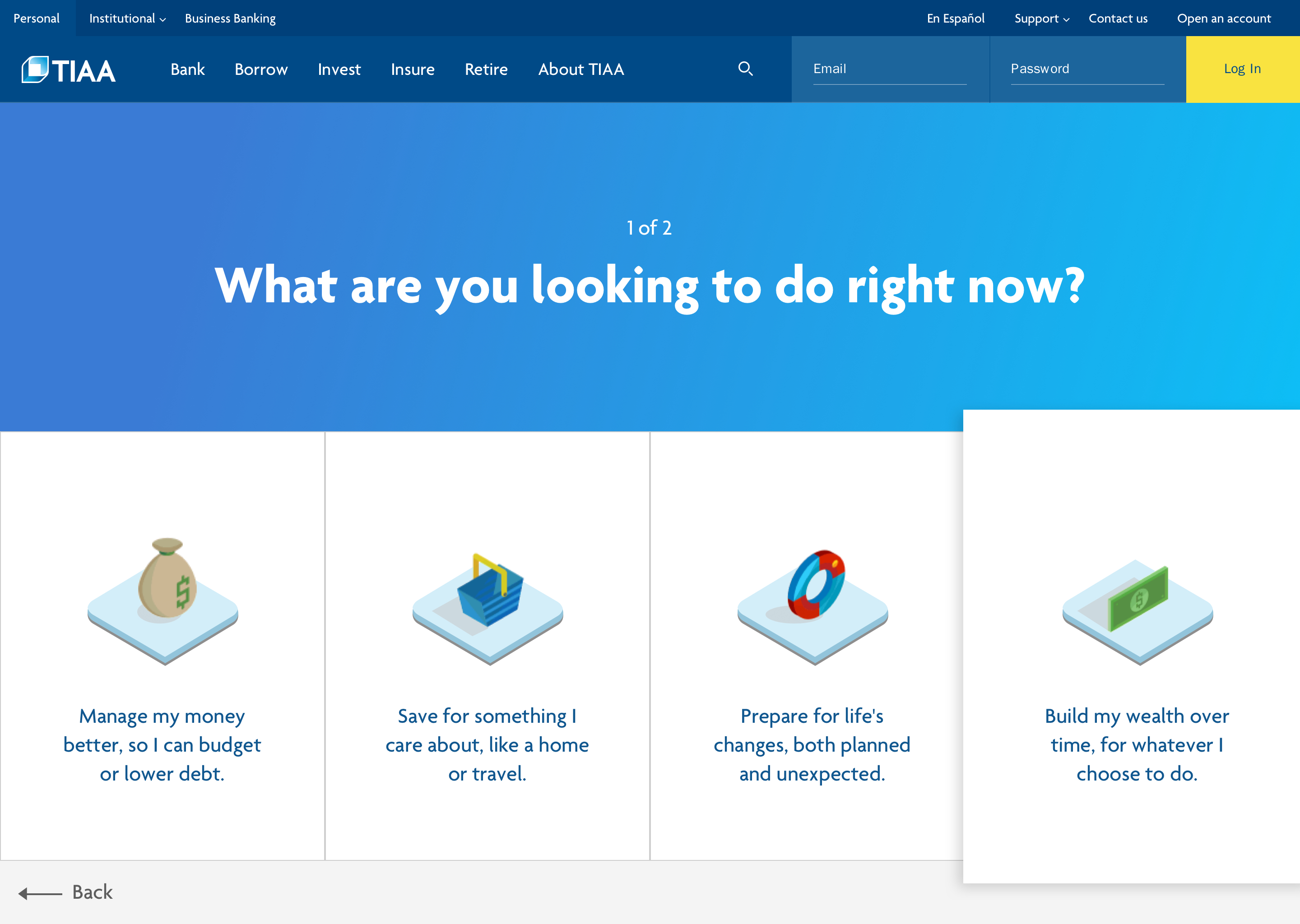Viewport: 1300px width, 924px height.
Task: Click the Back arrow icon
Action: click(x=40, y=893)
